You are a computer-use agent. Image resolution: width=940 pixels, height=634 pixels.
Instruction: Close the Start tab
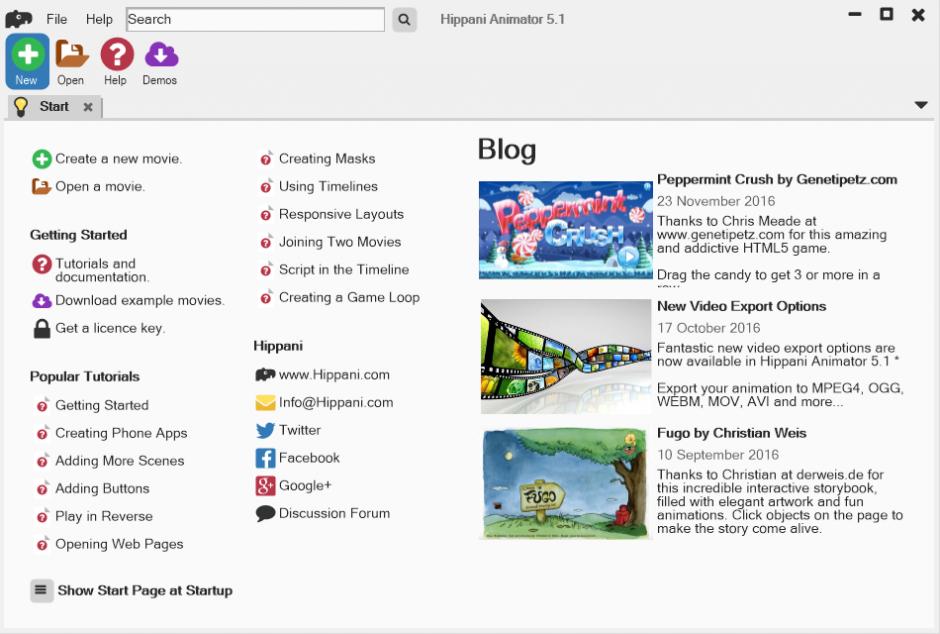click(88, 107)
